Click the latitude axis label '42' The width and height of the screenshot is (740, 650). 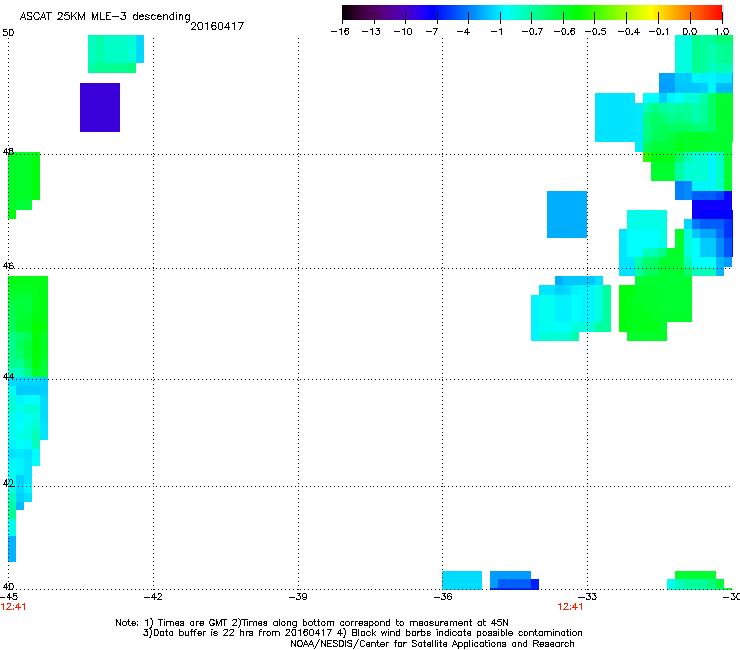point(8,483)
